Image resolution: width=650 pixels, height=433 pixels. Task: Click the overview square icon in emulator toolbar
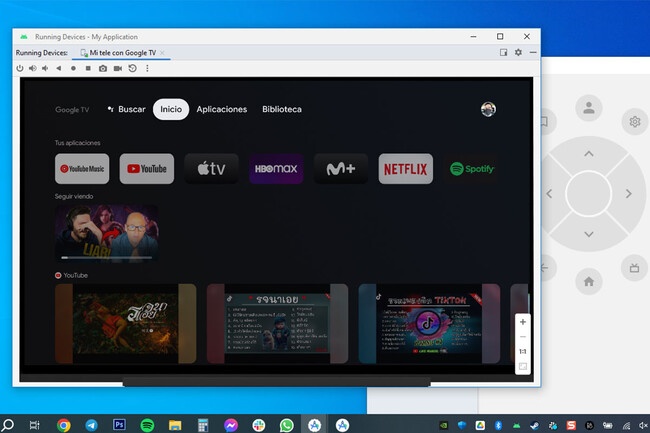tap(88, 68)
